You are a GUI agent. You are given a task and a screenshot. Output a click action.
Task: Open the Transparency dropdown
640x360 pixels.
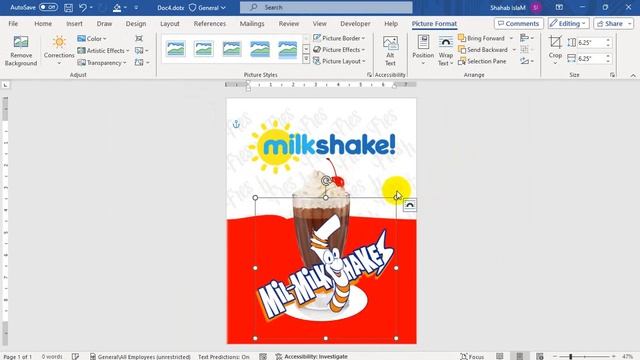(x=102, y=63)
